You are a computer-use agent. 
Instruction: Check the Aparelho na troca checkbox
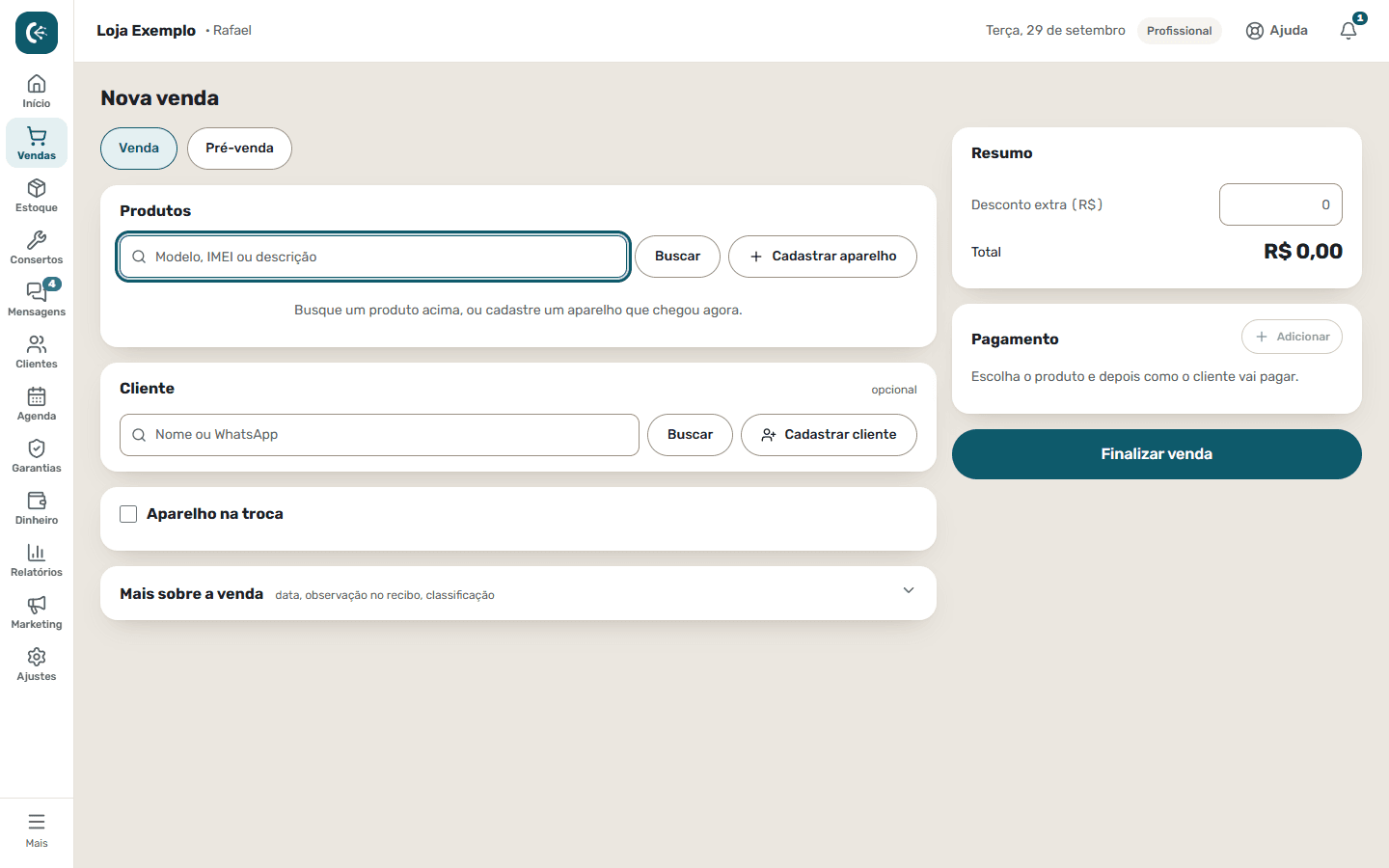[x=128, y=514]
